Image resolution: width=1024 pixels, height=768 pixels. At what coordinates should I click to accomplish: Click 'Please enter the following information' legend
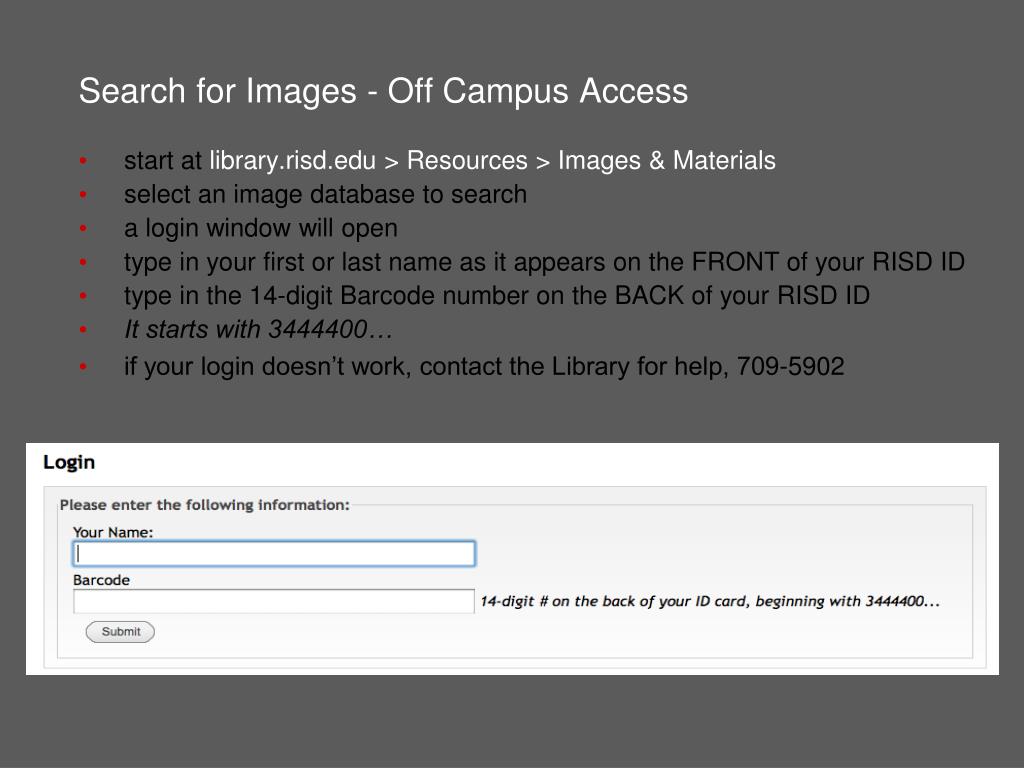point(205,505)
